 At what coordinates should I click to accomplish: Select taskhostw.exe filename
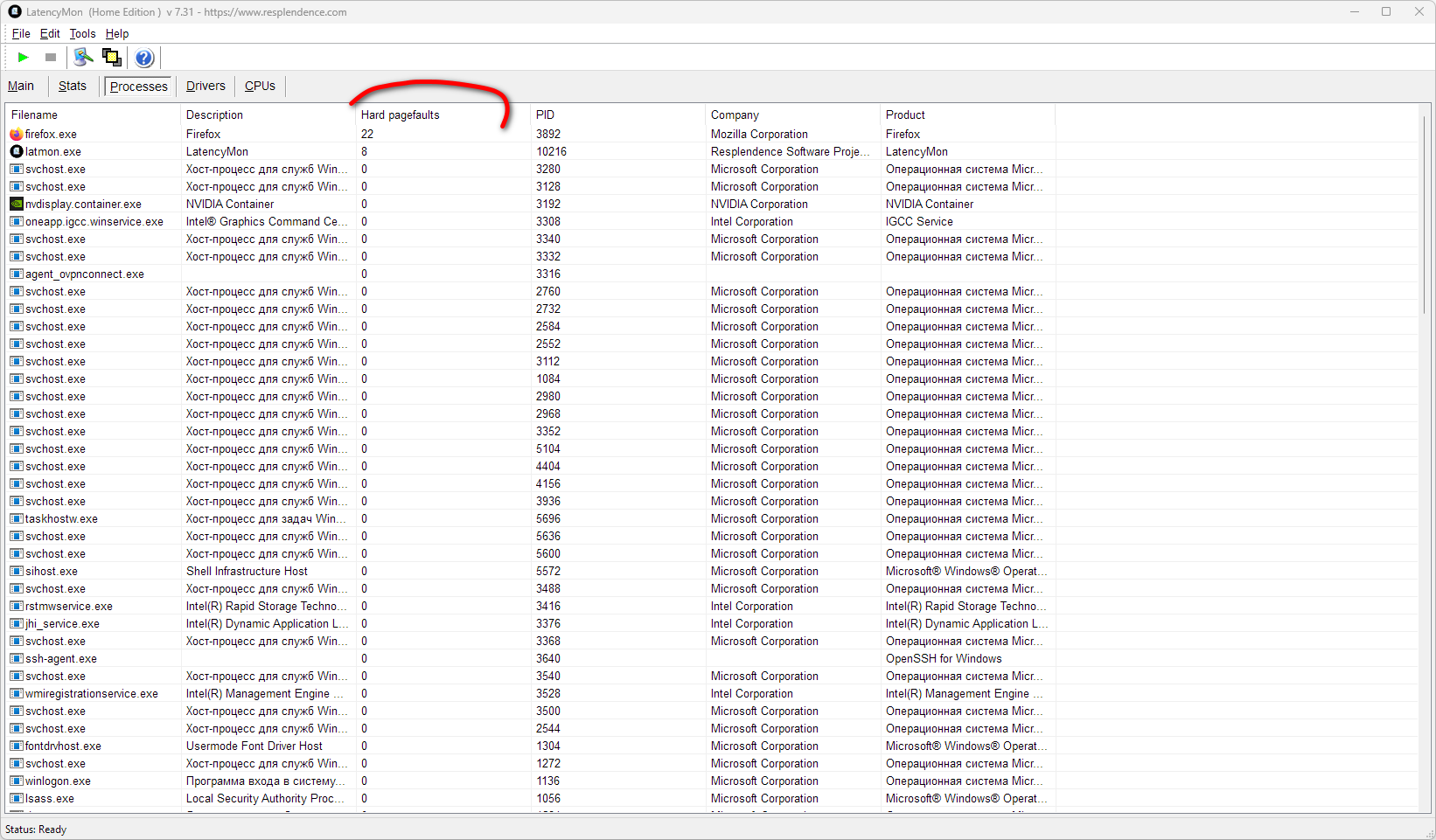tap(61, 519)
